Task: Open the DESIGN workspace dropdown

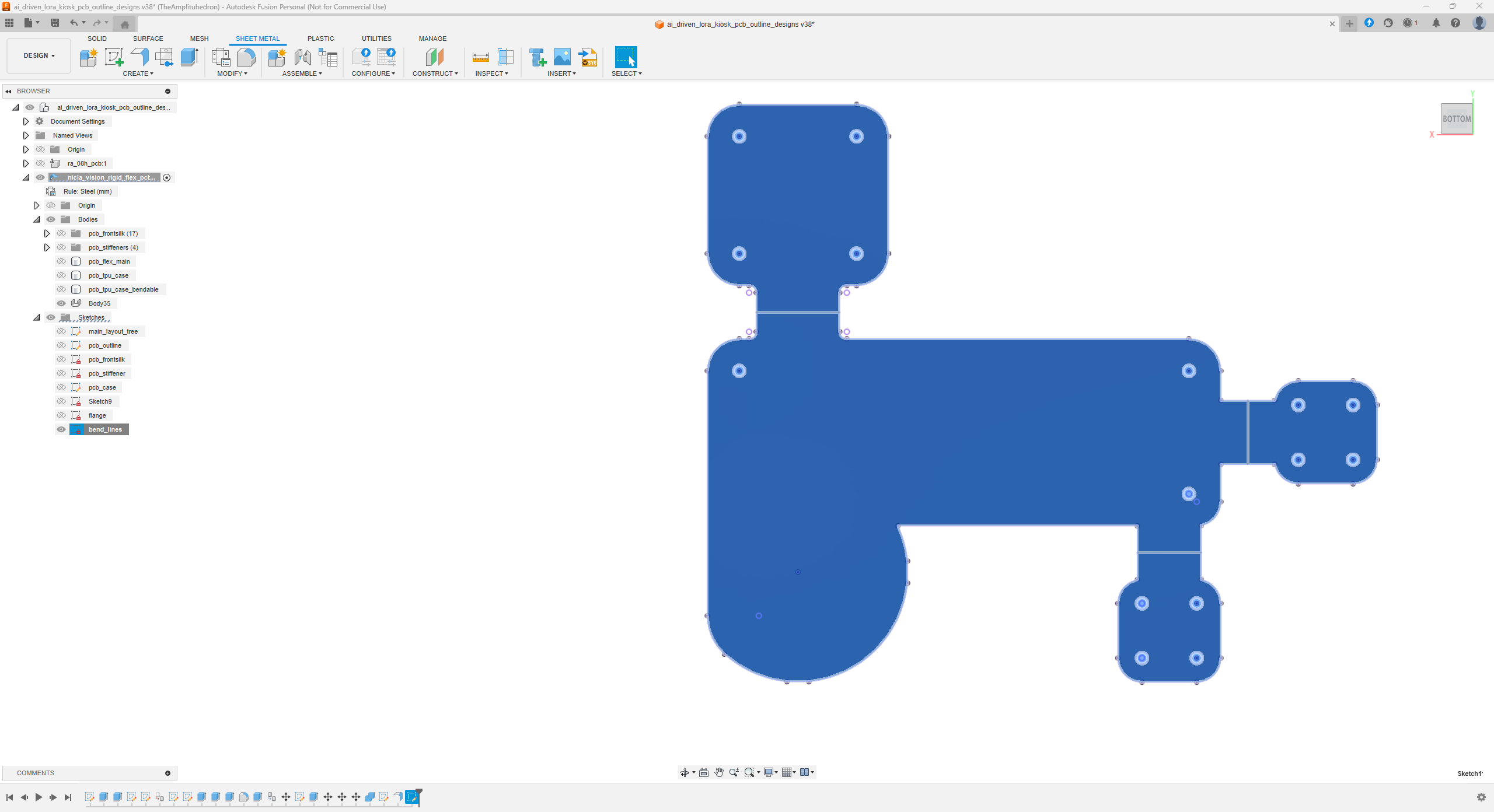Action: [x=39, y=56]
